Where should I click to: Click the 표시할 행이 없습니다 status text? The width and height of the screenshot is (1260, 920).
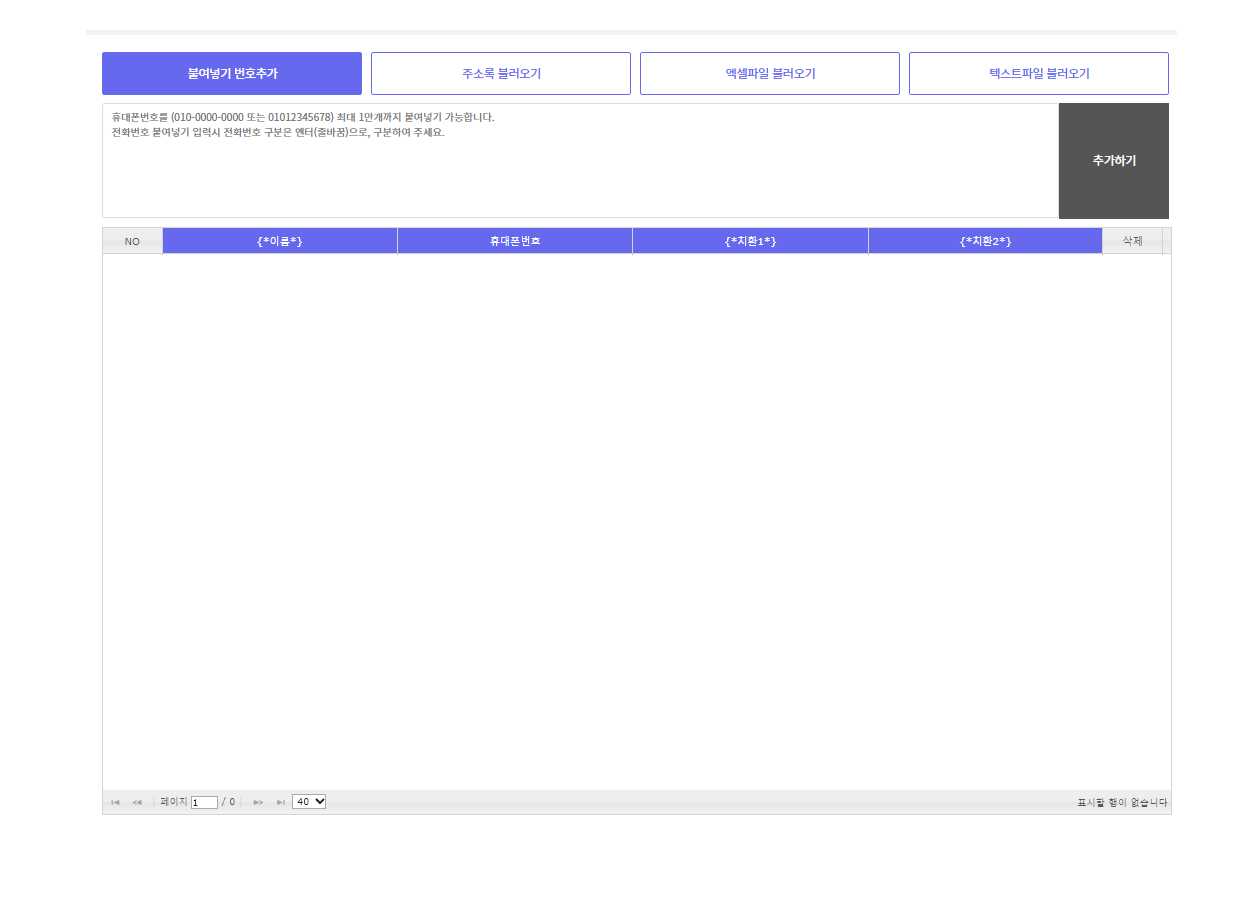coord(1121,802)
